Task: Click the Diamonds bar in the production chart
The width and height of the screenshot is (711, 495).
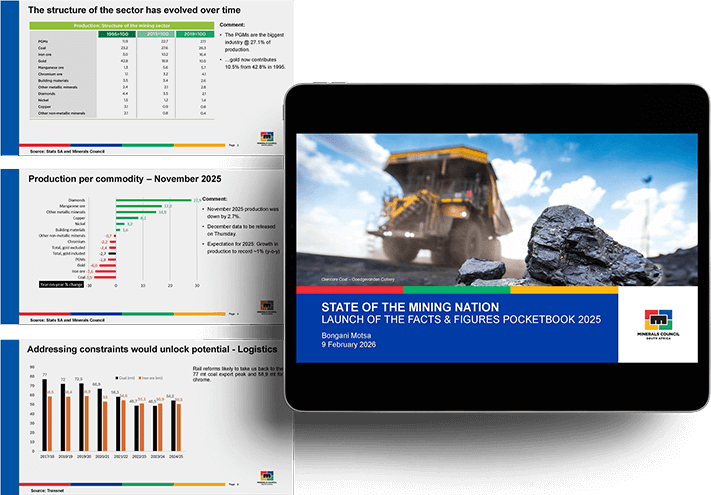Action: click(x=153, y=200)
